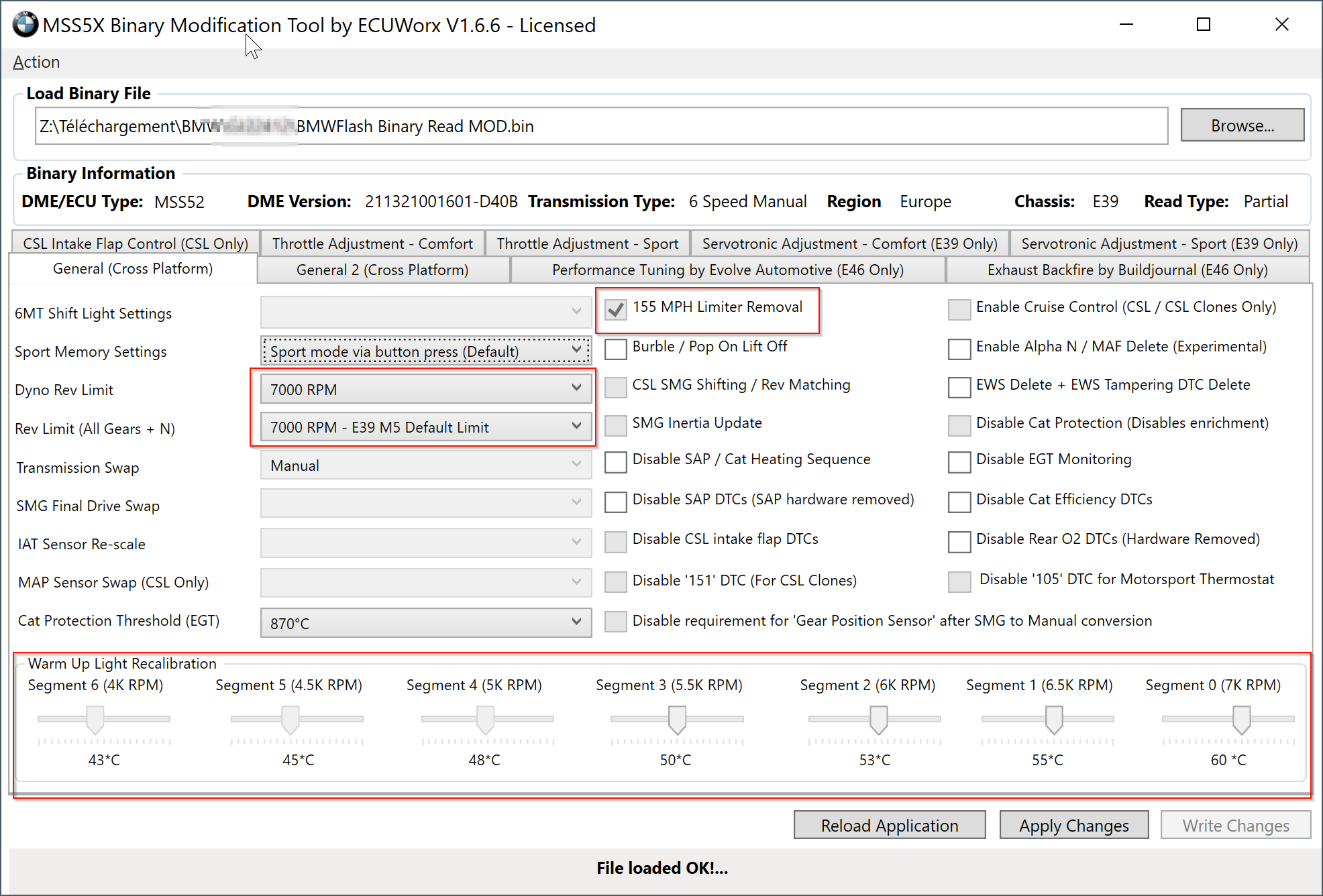The image size is (1323, 896).
Task: Expand Rev Limit (All Gears + N) dropdown
Action: (426, 427)
